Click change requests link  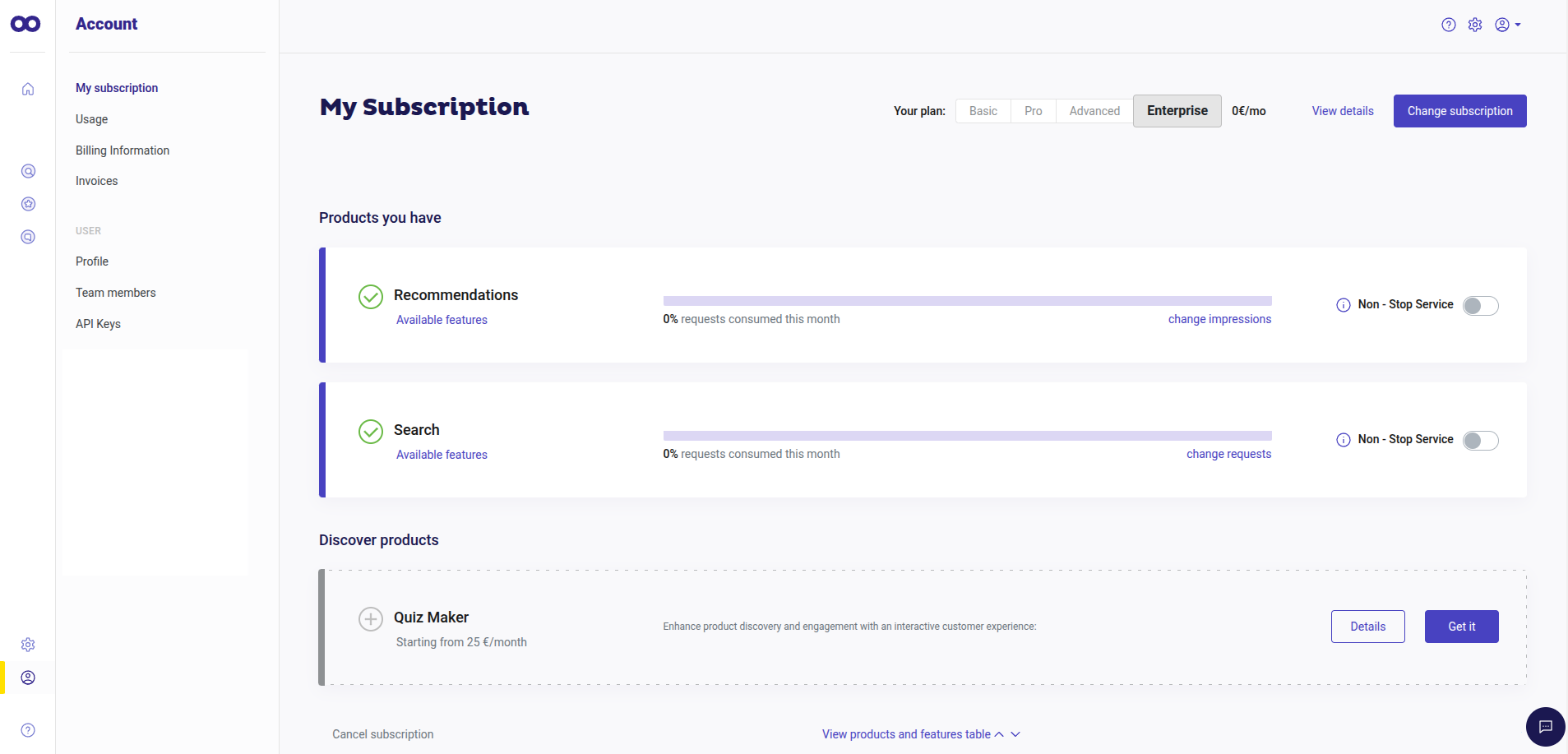[1228, 454]
